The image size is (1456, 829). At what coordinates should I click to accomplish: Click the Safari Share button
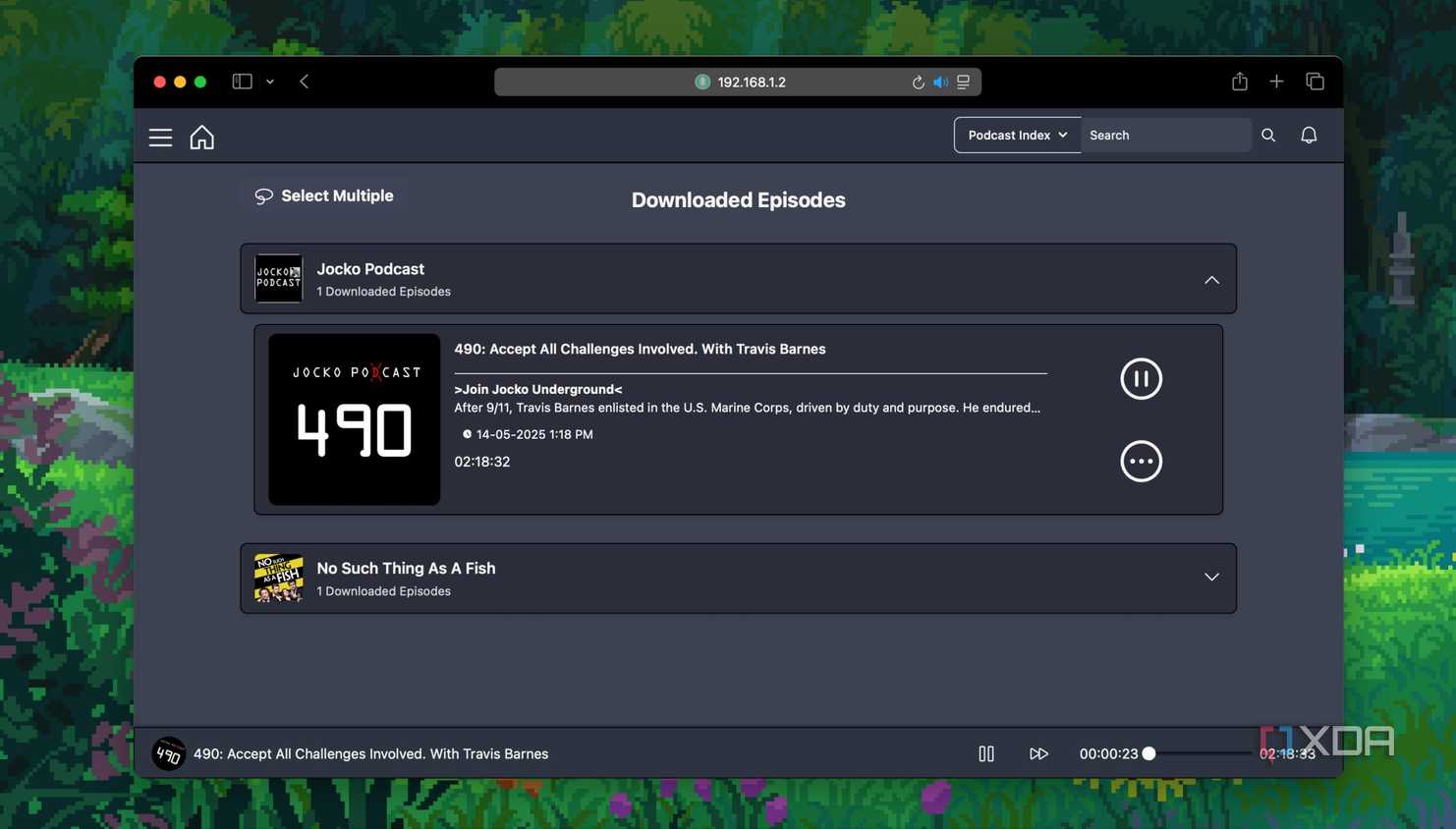click(x=1240, y=82)
